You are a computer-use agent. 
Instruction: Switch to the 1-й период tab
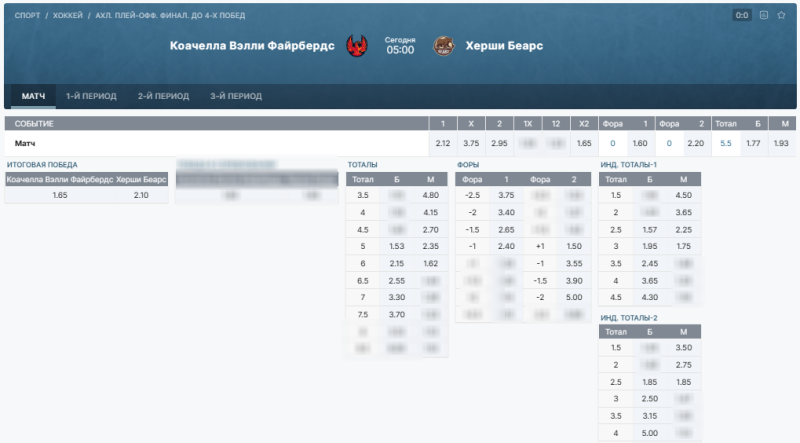point(91,96)
